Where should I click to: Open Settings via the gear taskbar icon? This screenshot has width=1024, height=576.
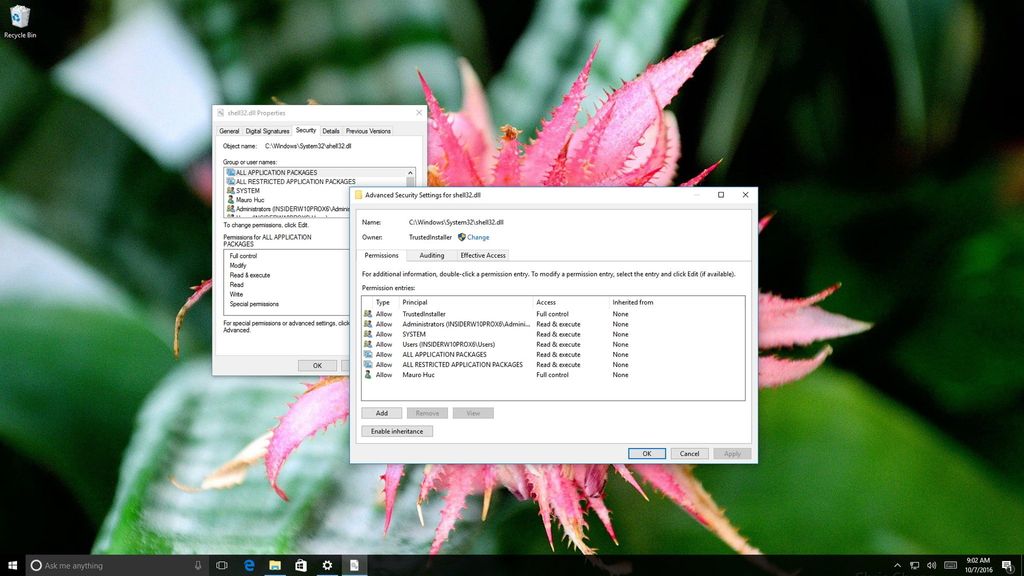point(327,564)
